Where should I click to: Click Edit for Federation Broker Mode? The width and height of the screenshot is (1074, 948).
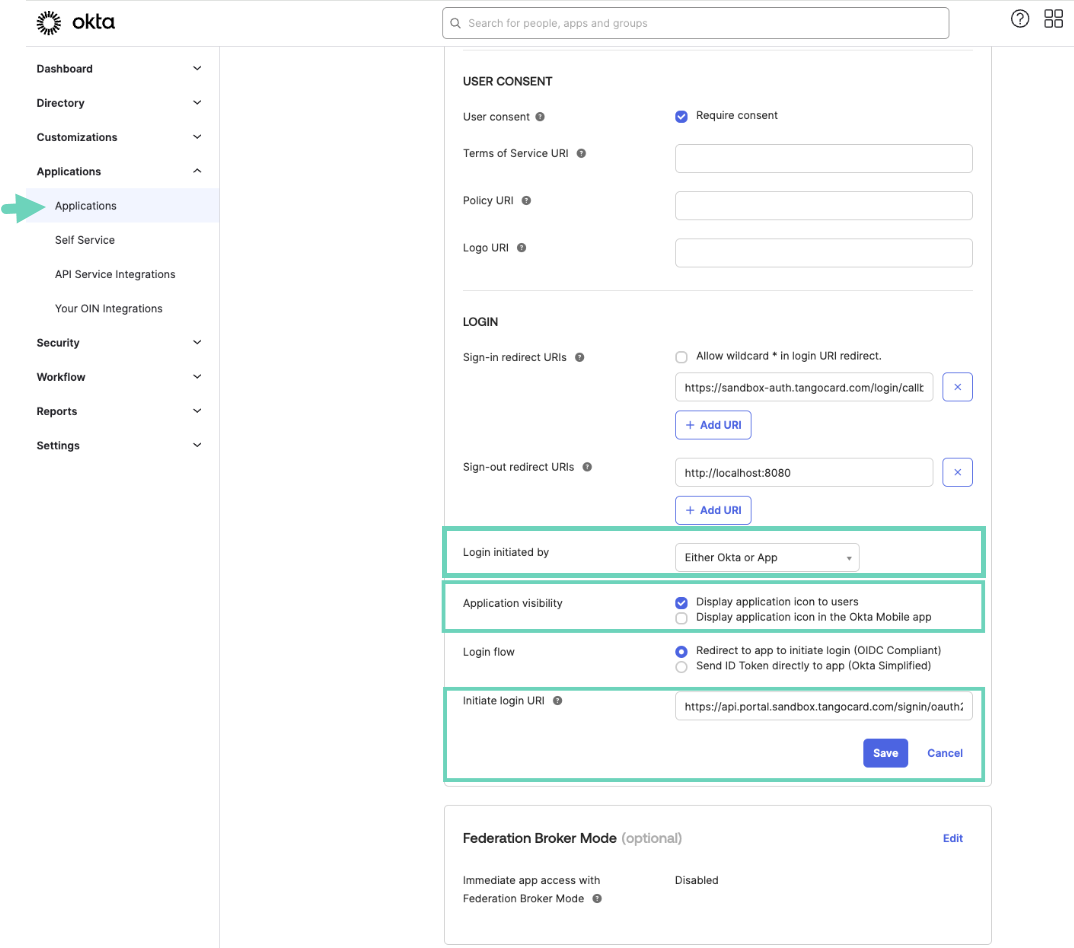[x=952, y=838]
